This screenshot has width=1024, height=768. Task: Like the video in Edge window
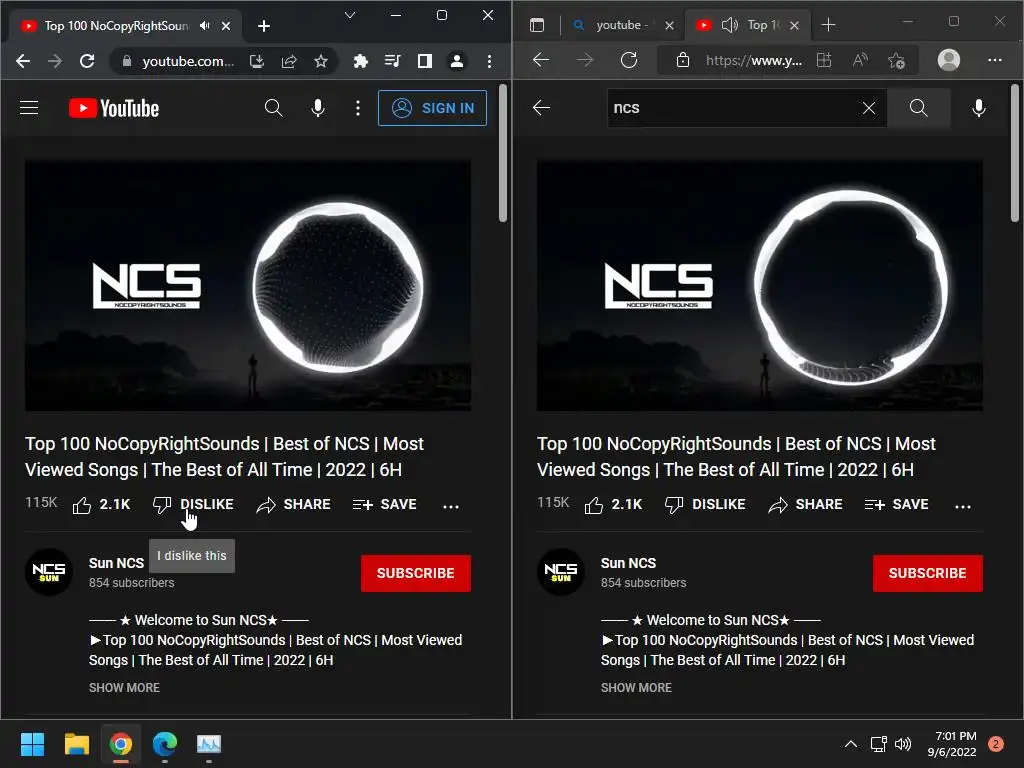pyautogui.click(x=613, y=505)
